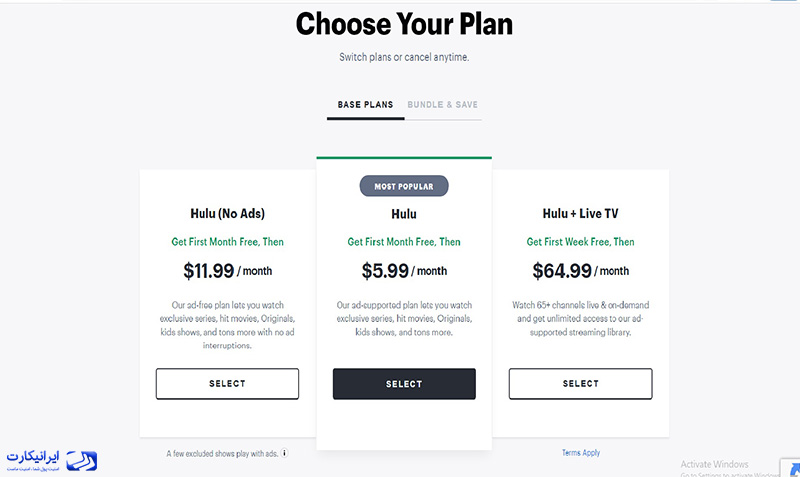Click the Iranicart logo watermark

52,460
